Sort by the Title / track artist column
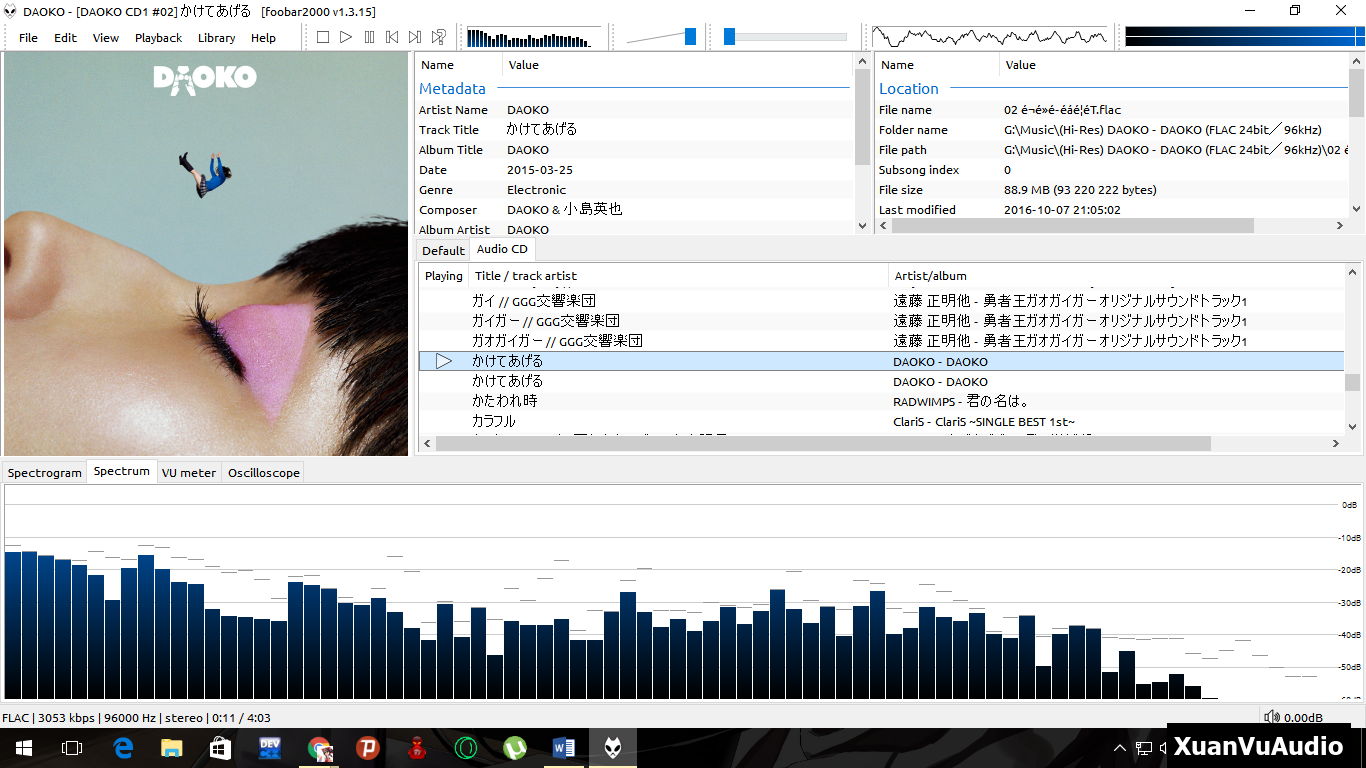The height and width of the screenshot is (768, 1366). coord(679,276)
